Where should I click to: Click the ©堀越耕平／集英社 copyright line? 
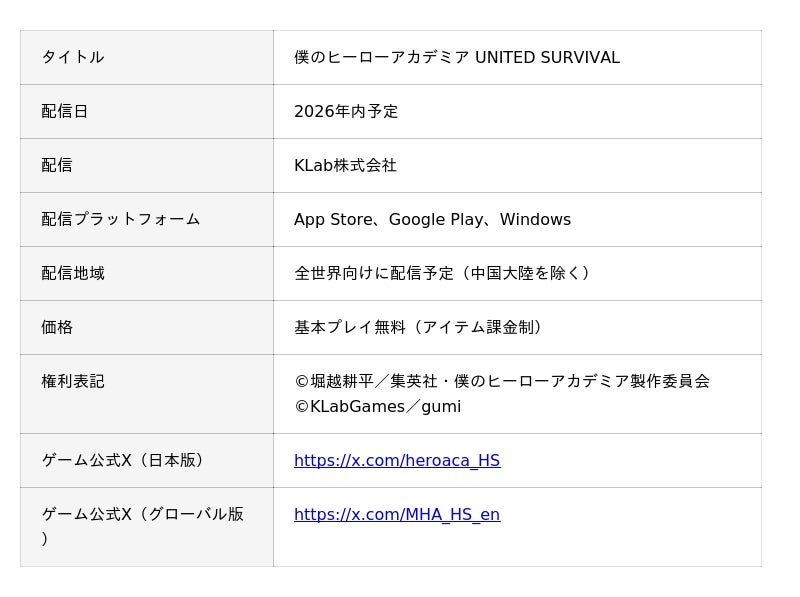tap(502, 382)
